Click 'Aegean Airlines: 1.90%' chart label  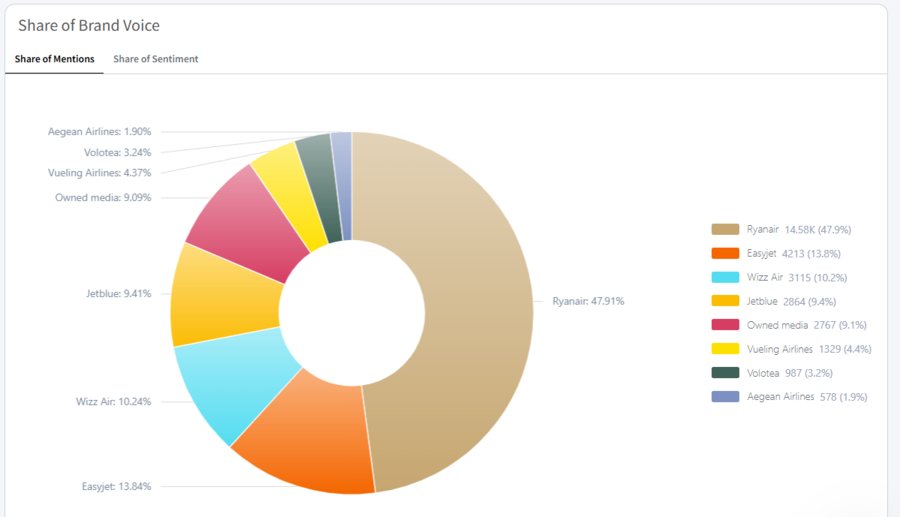click(100, 132)
